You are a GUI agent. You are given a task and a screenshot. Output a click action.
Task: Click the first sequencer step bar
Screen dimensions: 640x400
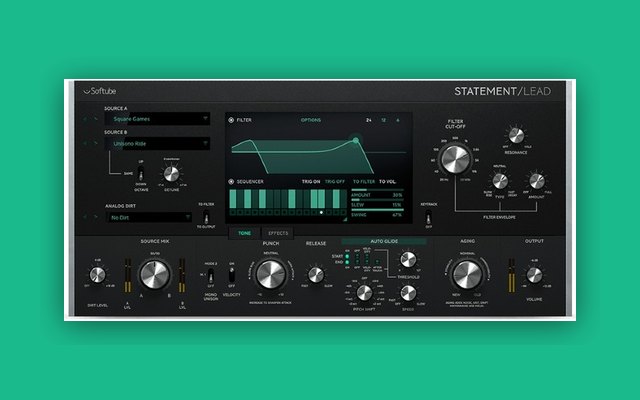click(x=233, y=199)
